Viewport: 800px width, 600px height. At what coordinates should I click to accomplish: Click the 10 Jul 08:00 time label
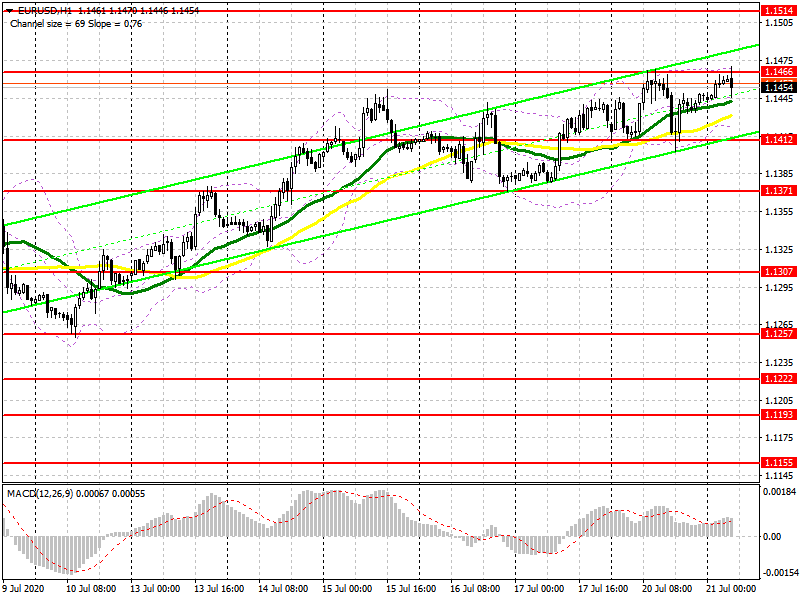(91, 589)
